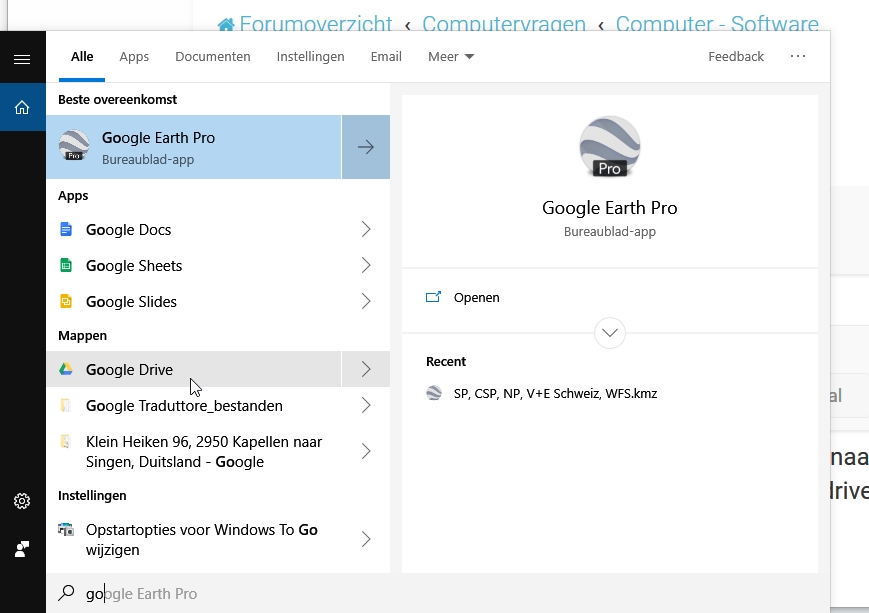
Task: Expand more actions with the circled chevron
Action: coord(609,333)
